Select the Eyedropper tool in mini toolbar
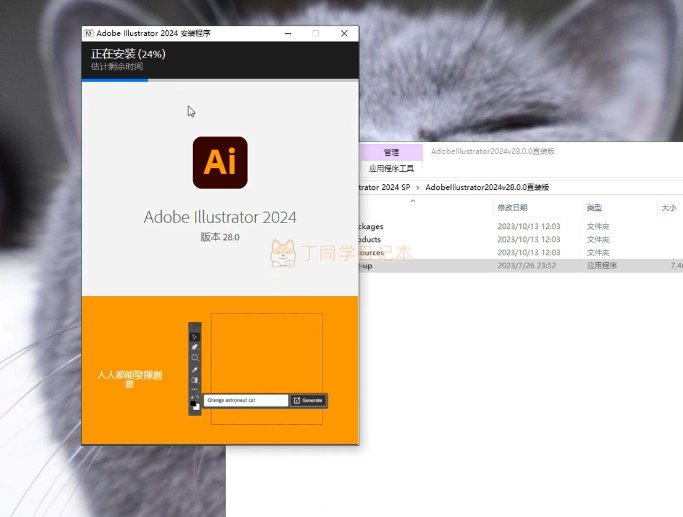683x517 pixels. point(195,369)
